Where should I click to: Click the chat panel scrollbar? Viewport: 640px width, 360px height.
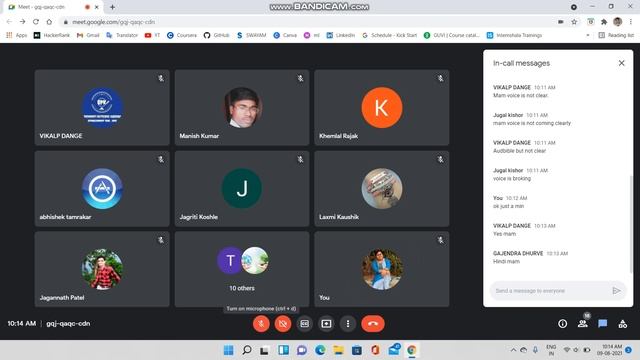631,224
